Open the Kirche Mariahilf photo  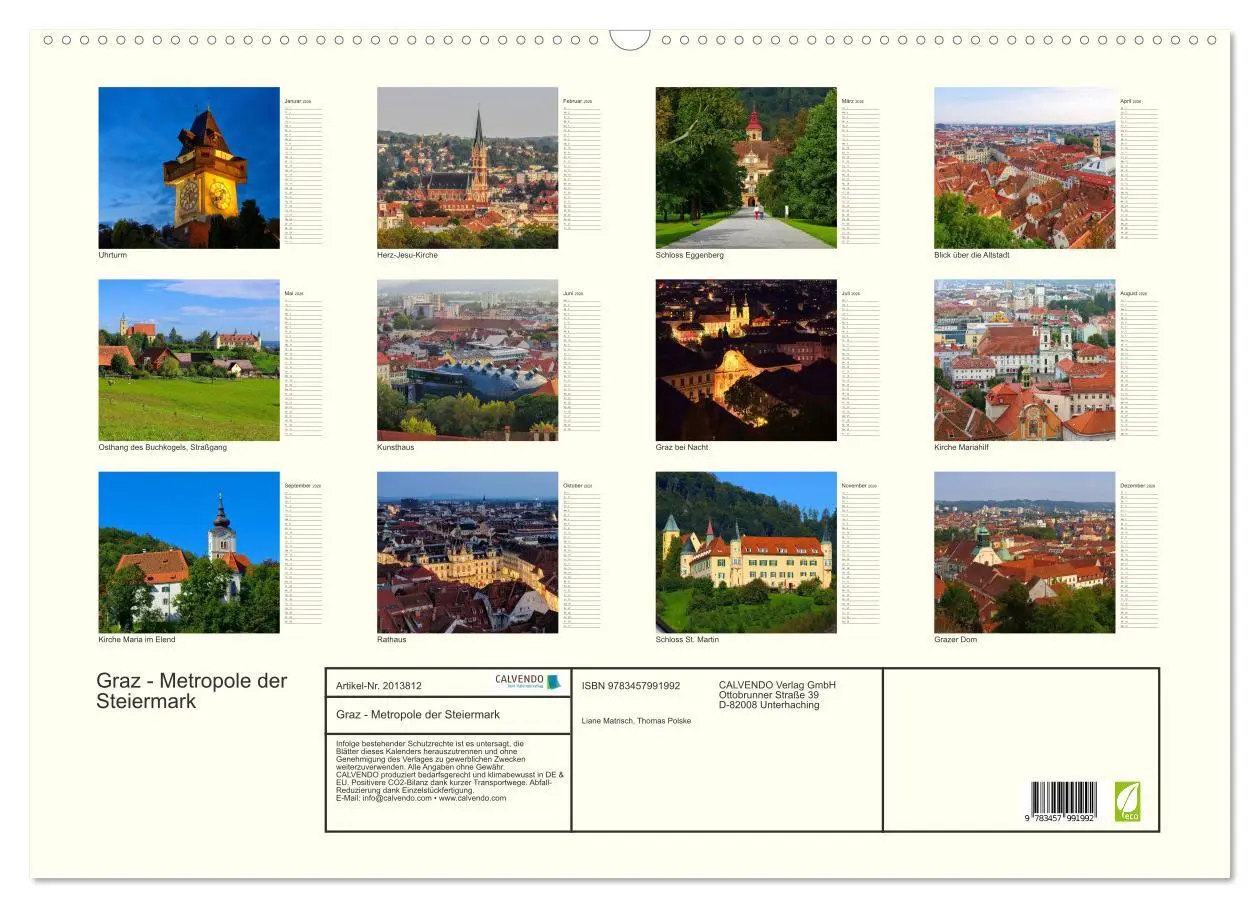pos(1023,358)
